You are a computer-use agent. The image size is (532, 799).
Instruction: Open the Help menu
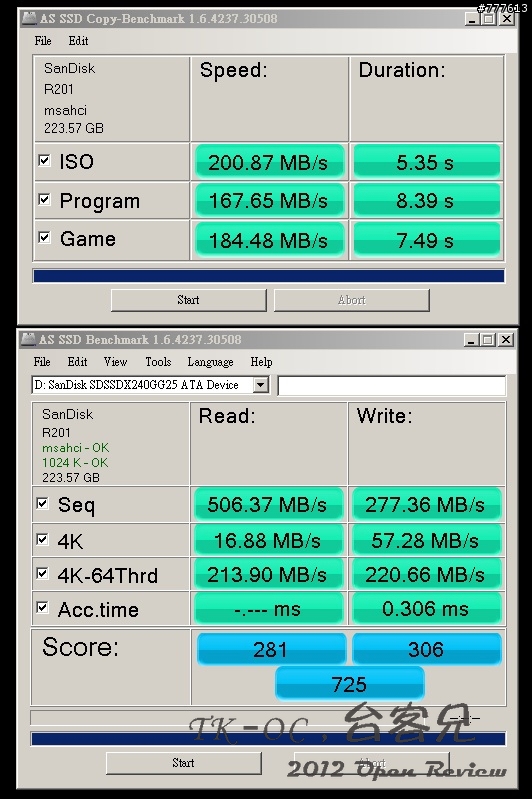click(x=261, y=362)
